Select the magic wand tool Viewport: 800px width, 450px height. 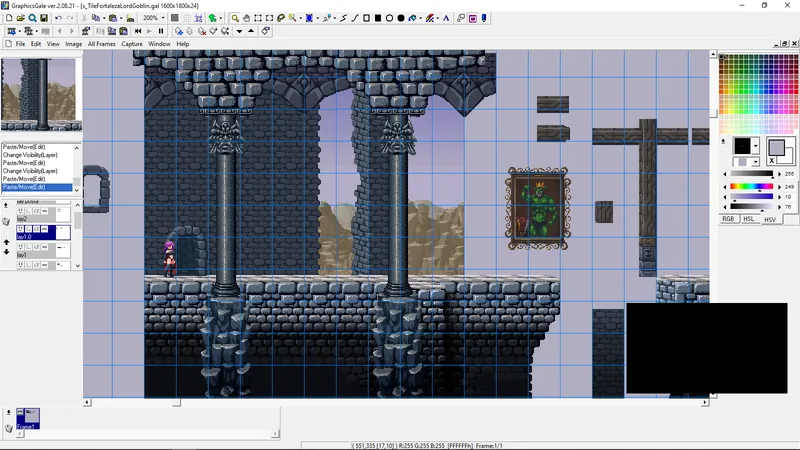[292, 18]
